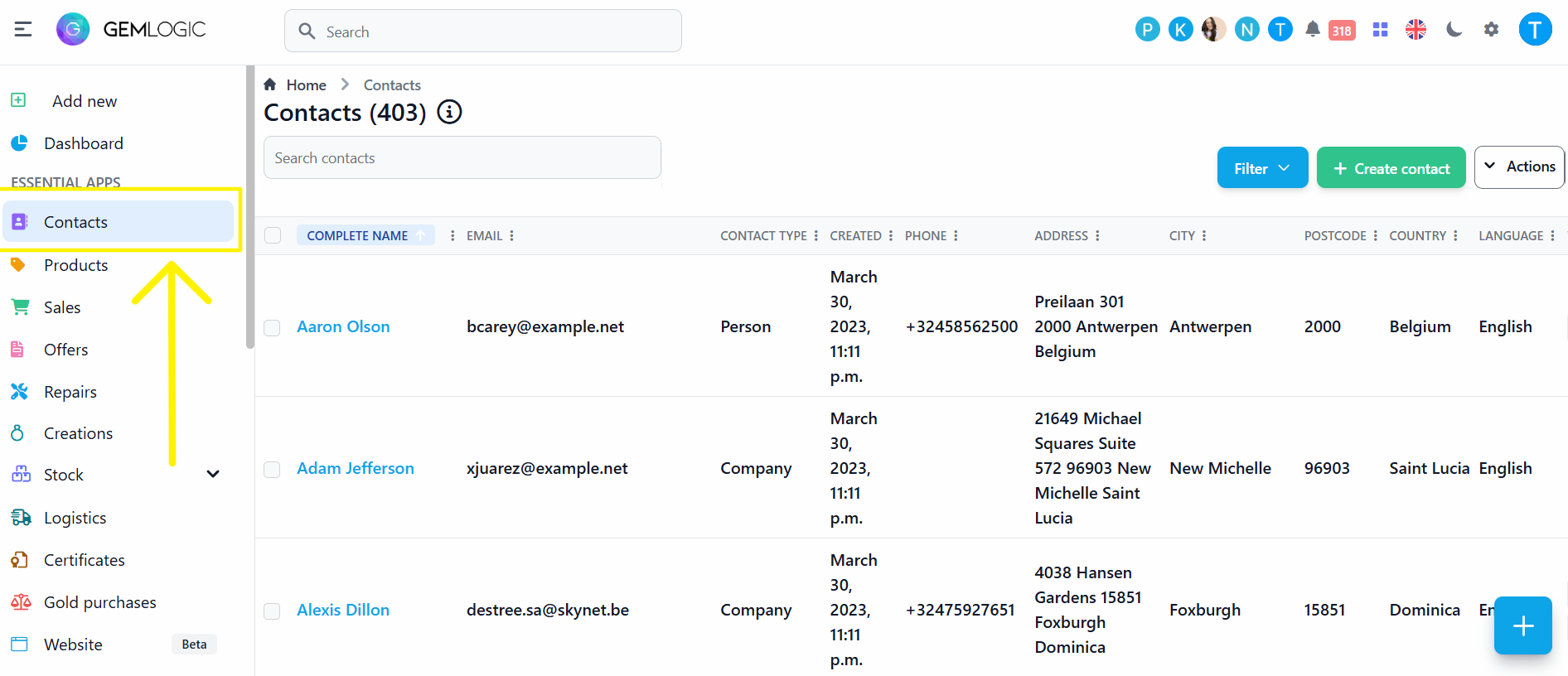Open Postcode column options menu
This screenshot has width=1568, height=676.
(1376, 236)
